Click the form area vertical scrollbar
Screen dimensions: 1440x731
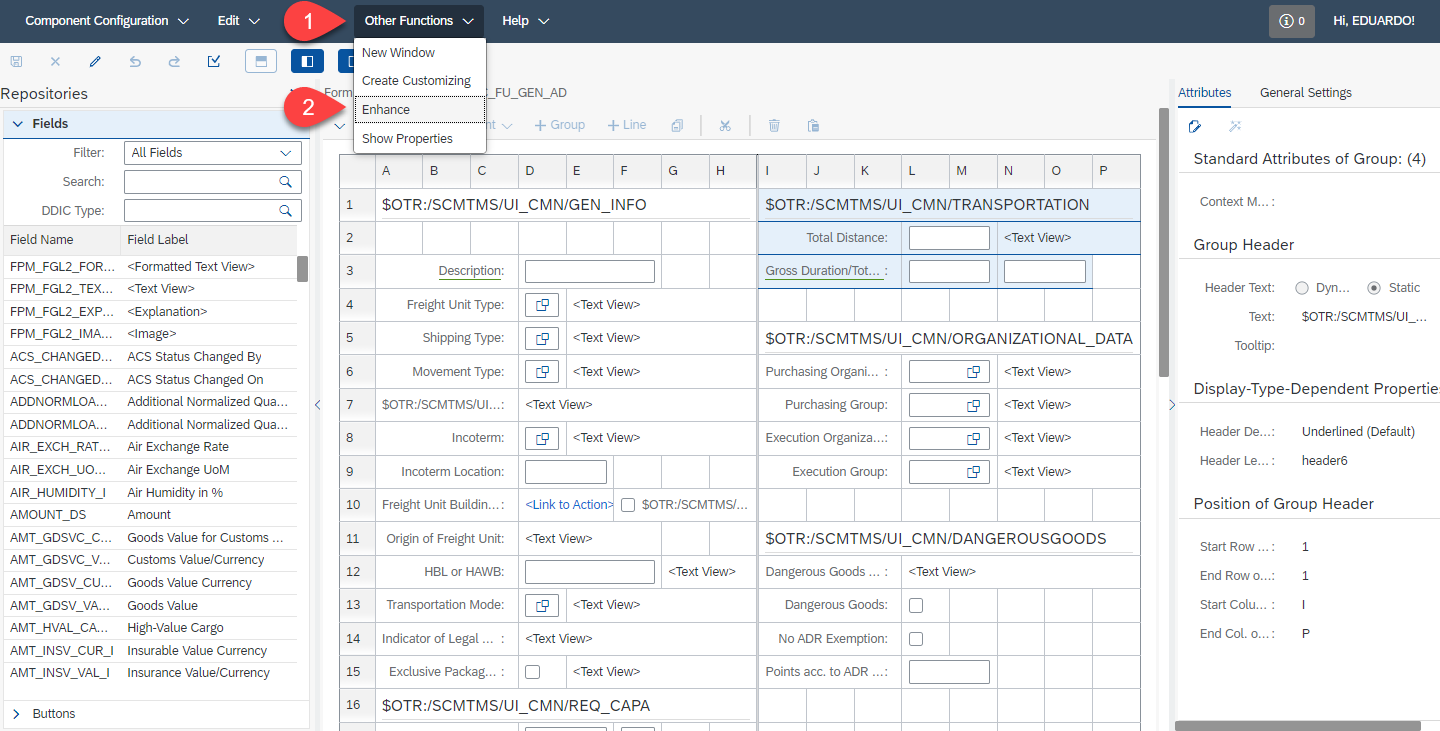1163,242
